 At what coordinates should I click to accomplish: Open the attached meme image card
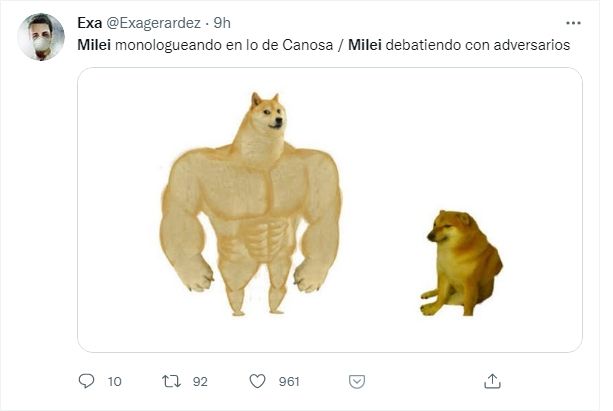330,210
